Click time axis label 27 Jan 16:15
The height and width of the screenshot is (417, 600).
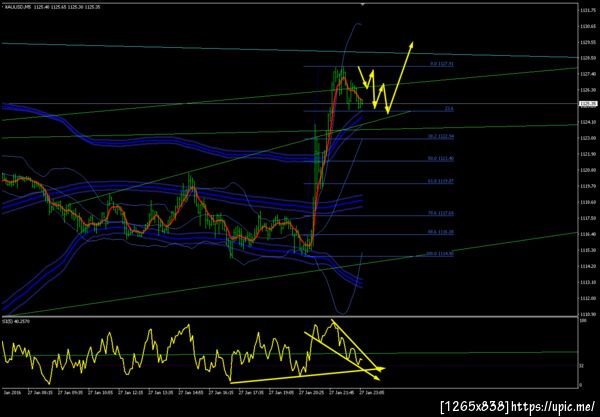click(x=221, y=393)
